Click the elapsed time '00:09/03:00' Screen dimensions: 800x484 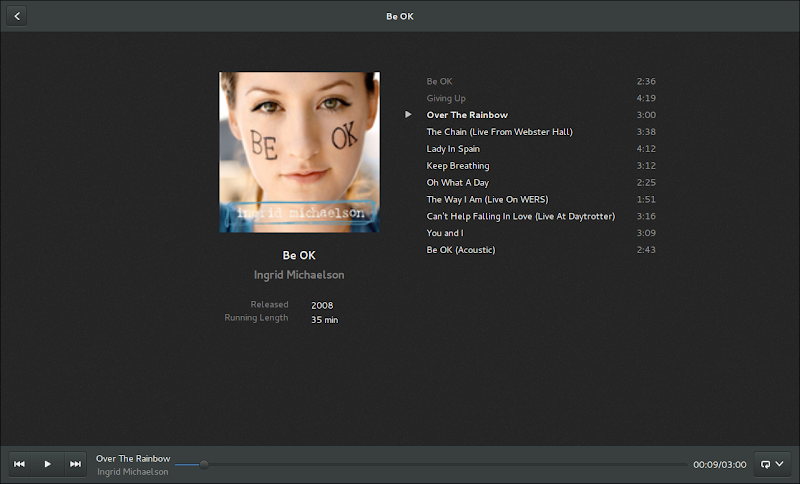[719, 465]
